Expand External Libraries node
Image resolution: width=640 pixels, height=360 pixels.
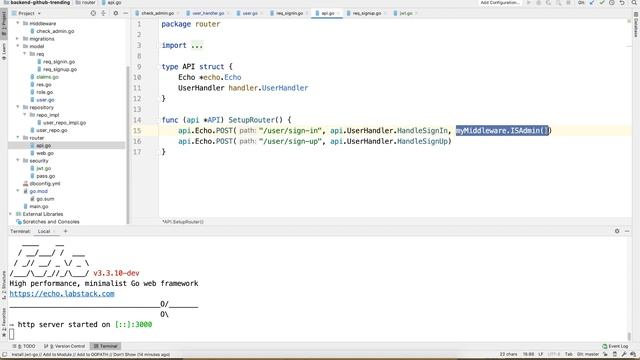(x=11, y=214)
